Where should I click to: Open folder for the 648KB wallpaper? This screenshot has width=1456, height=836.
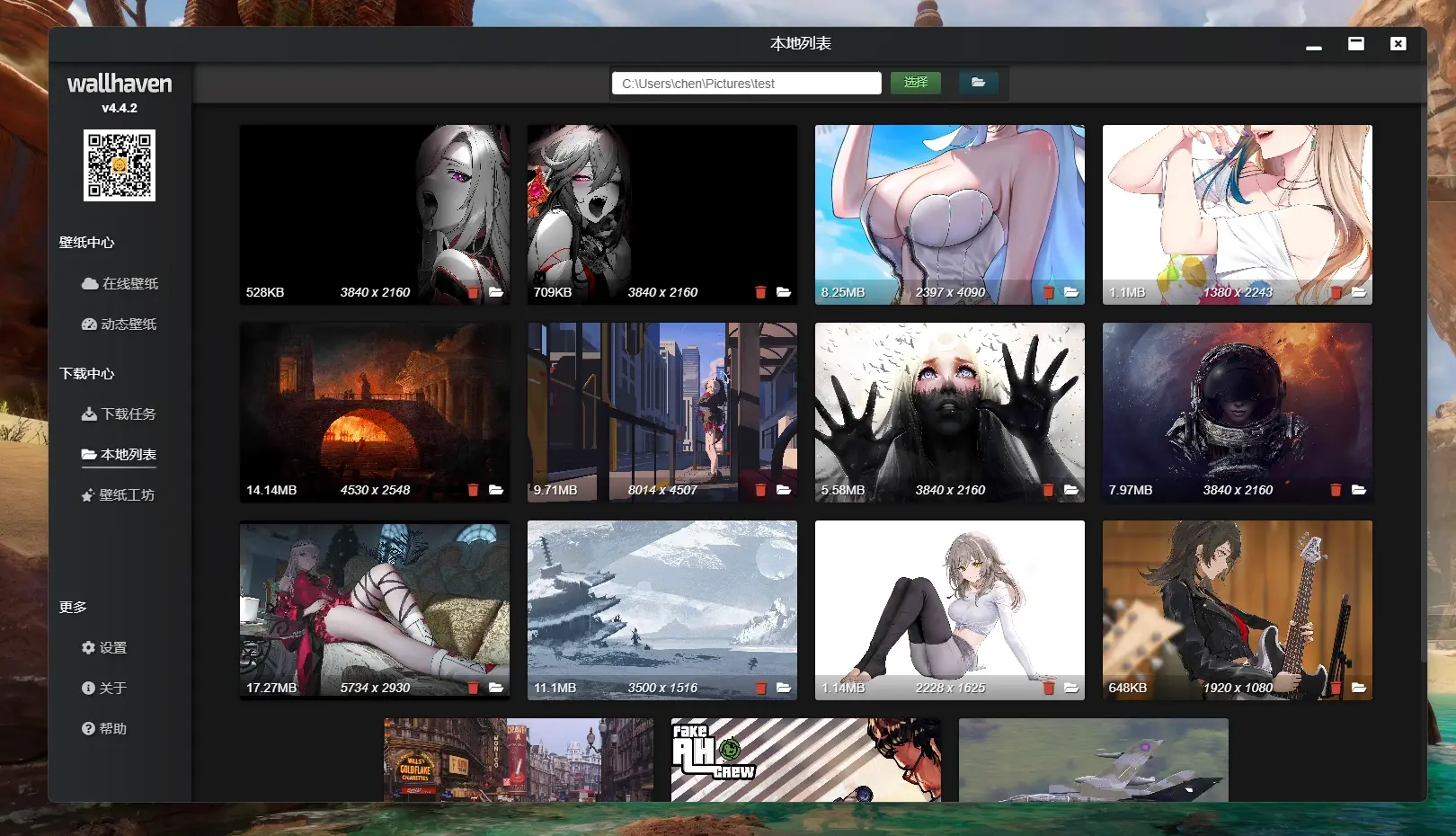1359,688
